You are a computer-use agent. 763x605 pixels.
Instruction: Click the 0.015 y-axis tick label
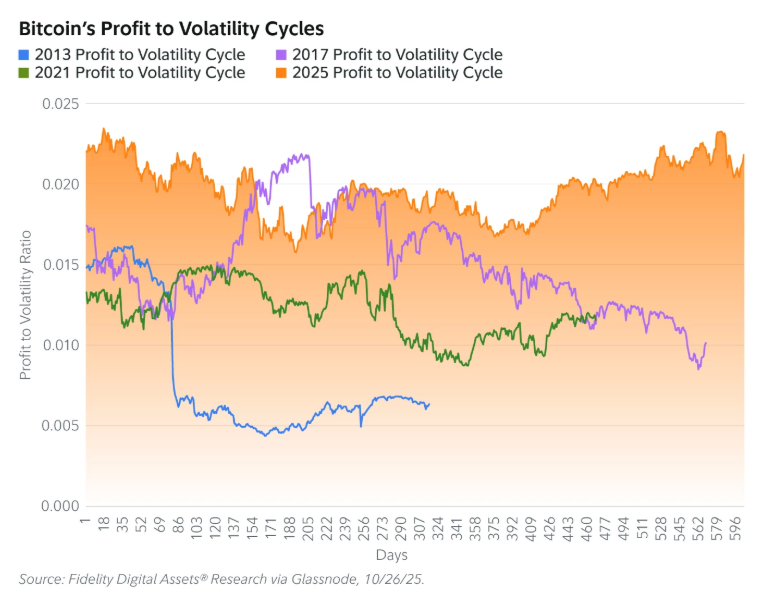tap(60, 264)
